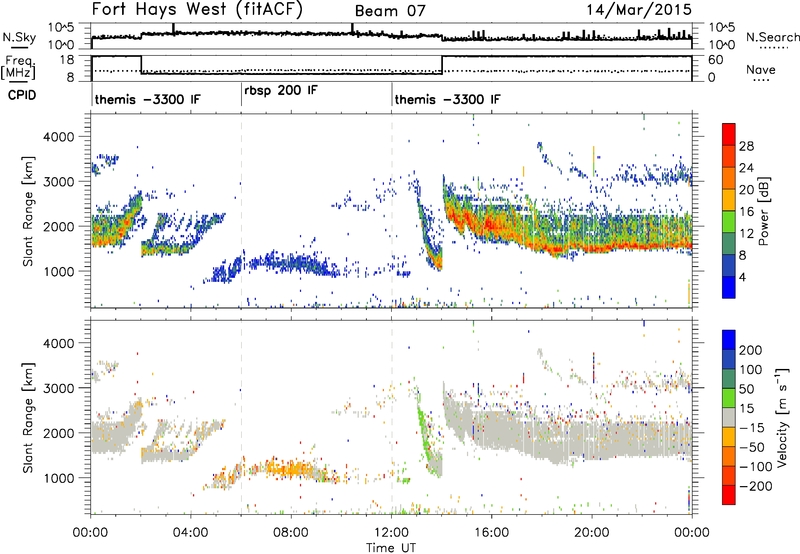The height and width of the screenshot is (554, 800).
Task: Click the "N.Sky" legend label
Action: tap(19, 37)
